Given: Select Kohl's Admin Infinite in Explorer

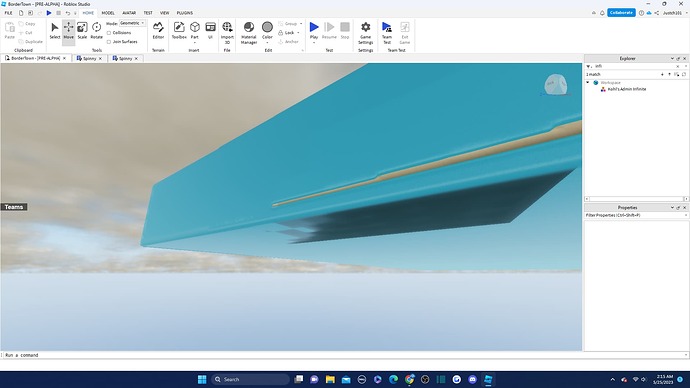Looking at the screenshot, I should tap(627, 89).
